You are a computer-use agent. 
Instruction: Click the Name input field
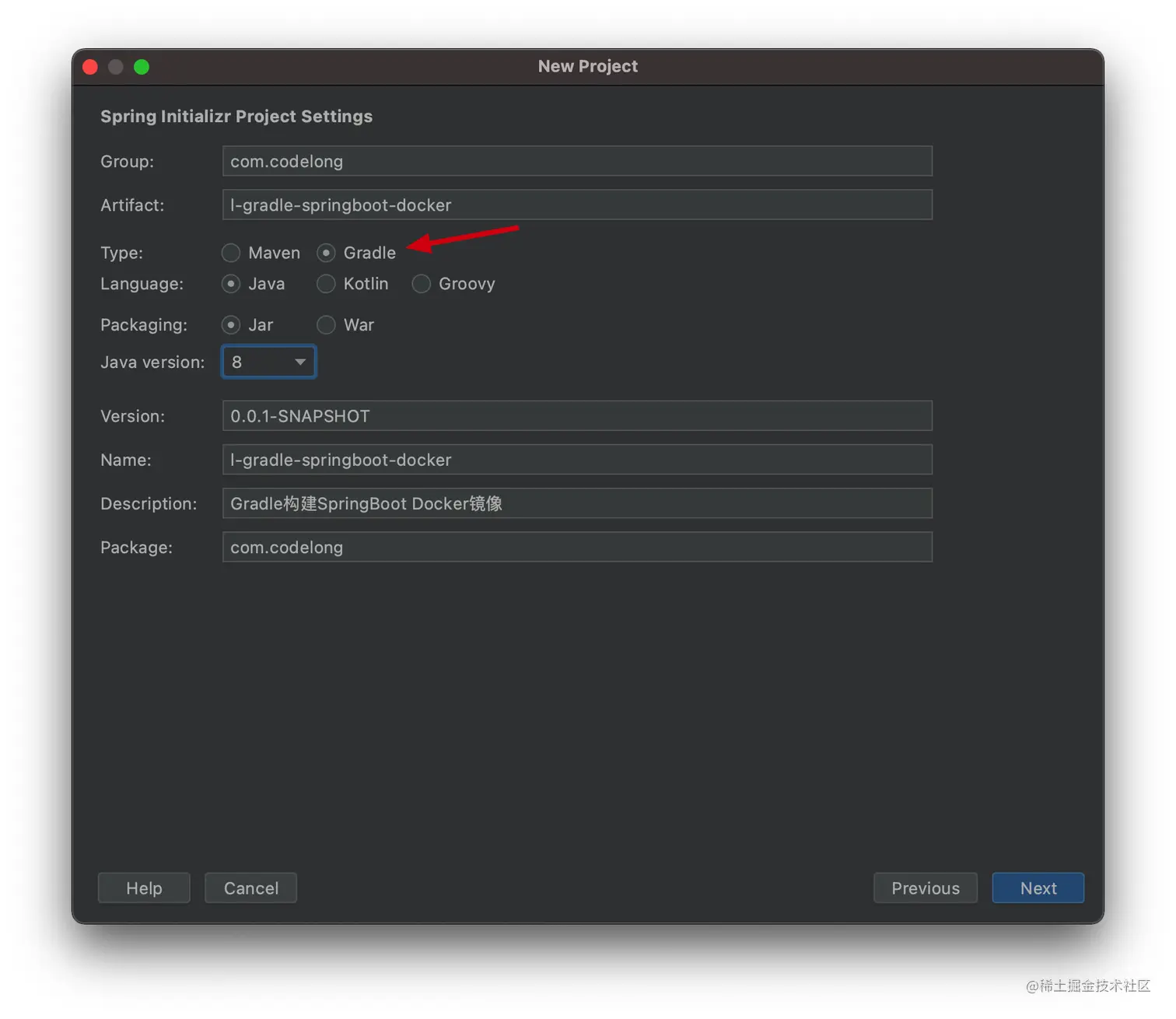click(577, 460)
